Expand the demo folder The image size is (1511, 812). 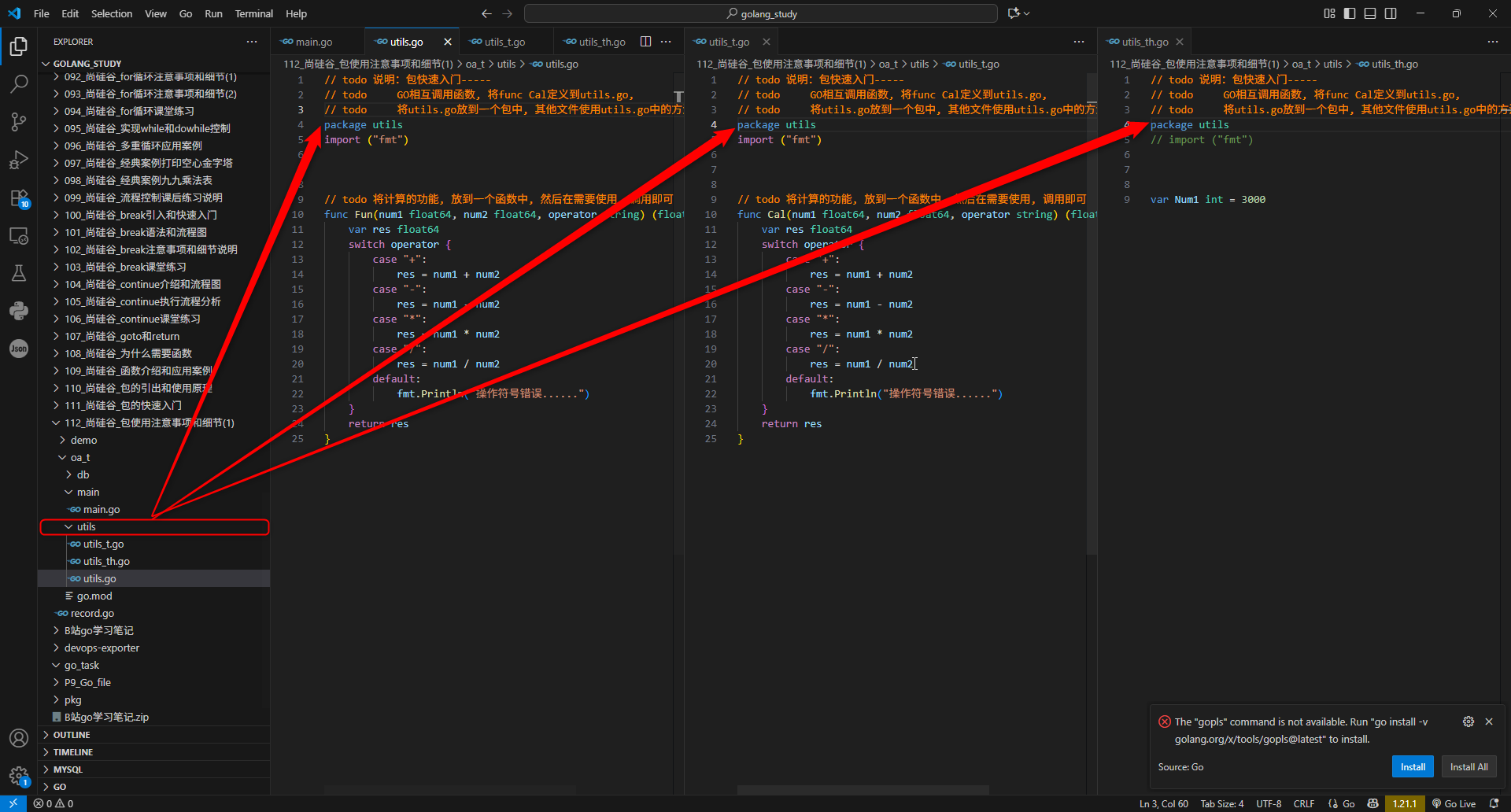pyautogui.click(x=154, y=440)
